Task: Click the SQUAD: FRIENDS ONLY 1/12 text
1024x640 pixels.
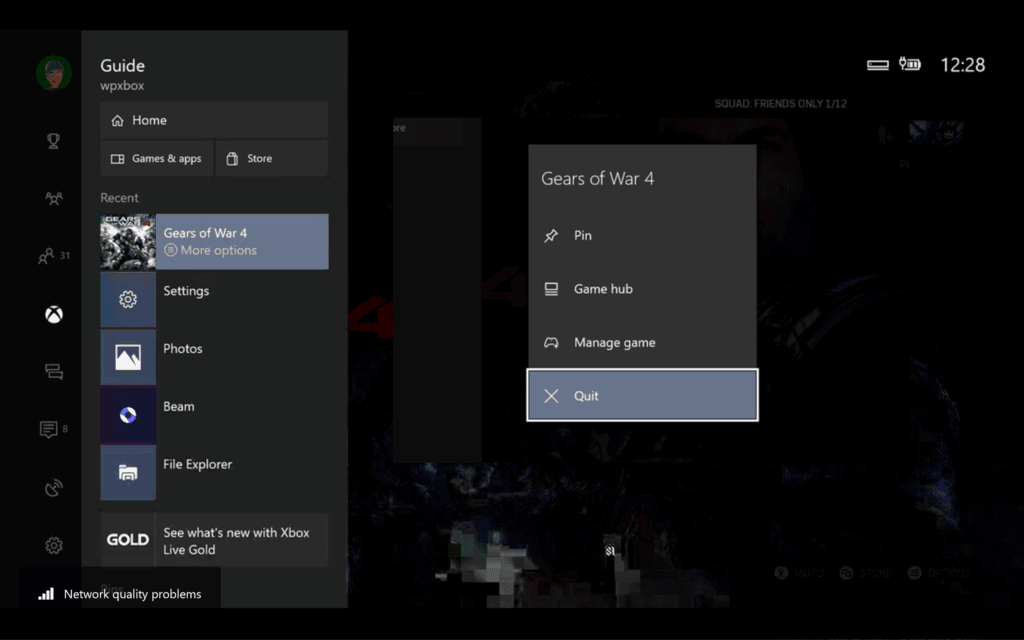Action: point(780,104)
